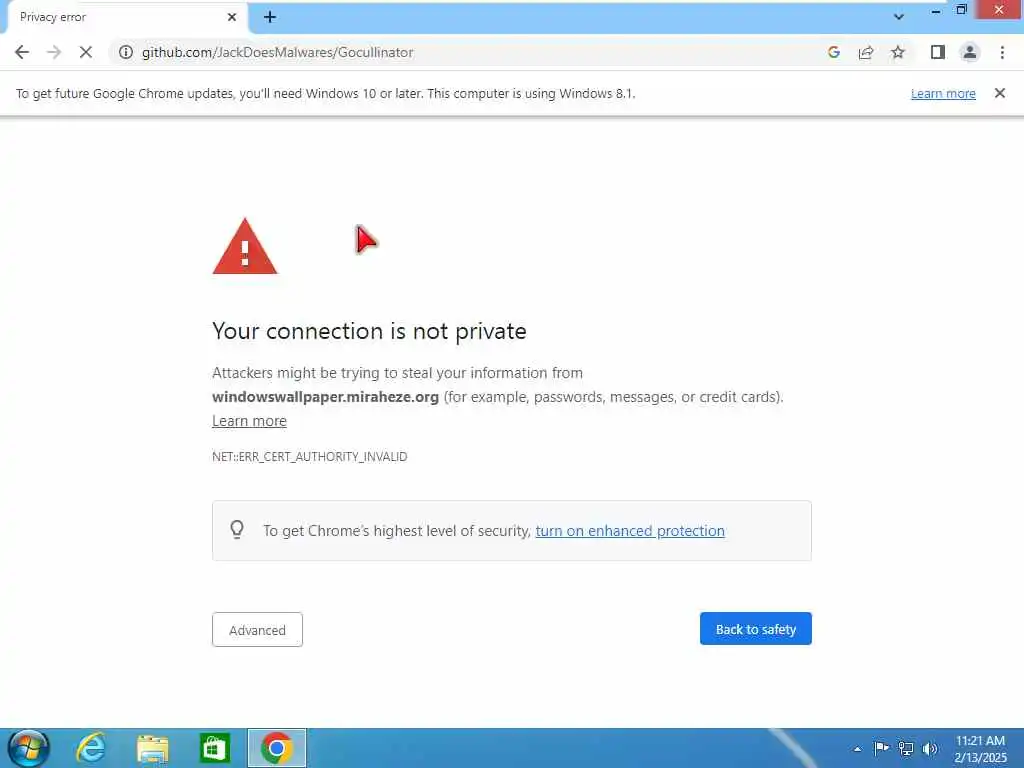This screenshot has width=1024, height=768.
Task: Click the Advanced button
Action: click(x=257, y=630)
